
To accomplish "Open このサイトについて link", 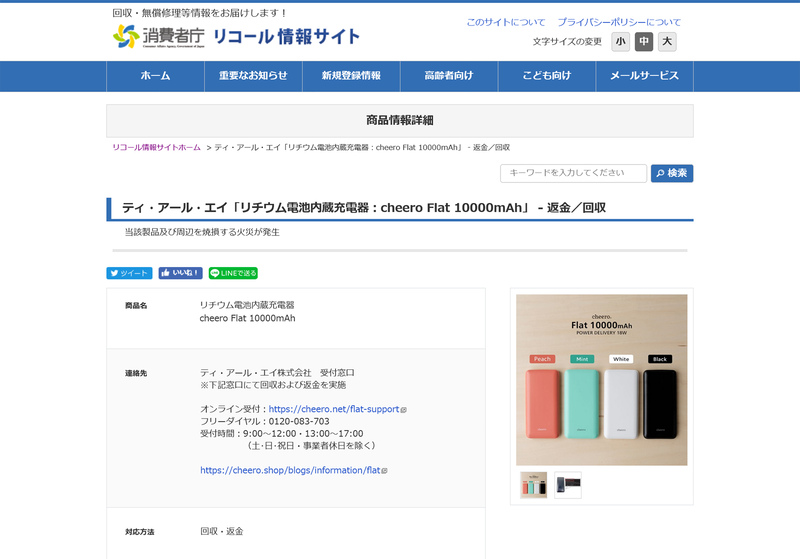I will (x=506, y=22).
